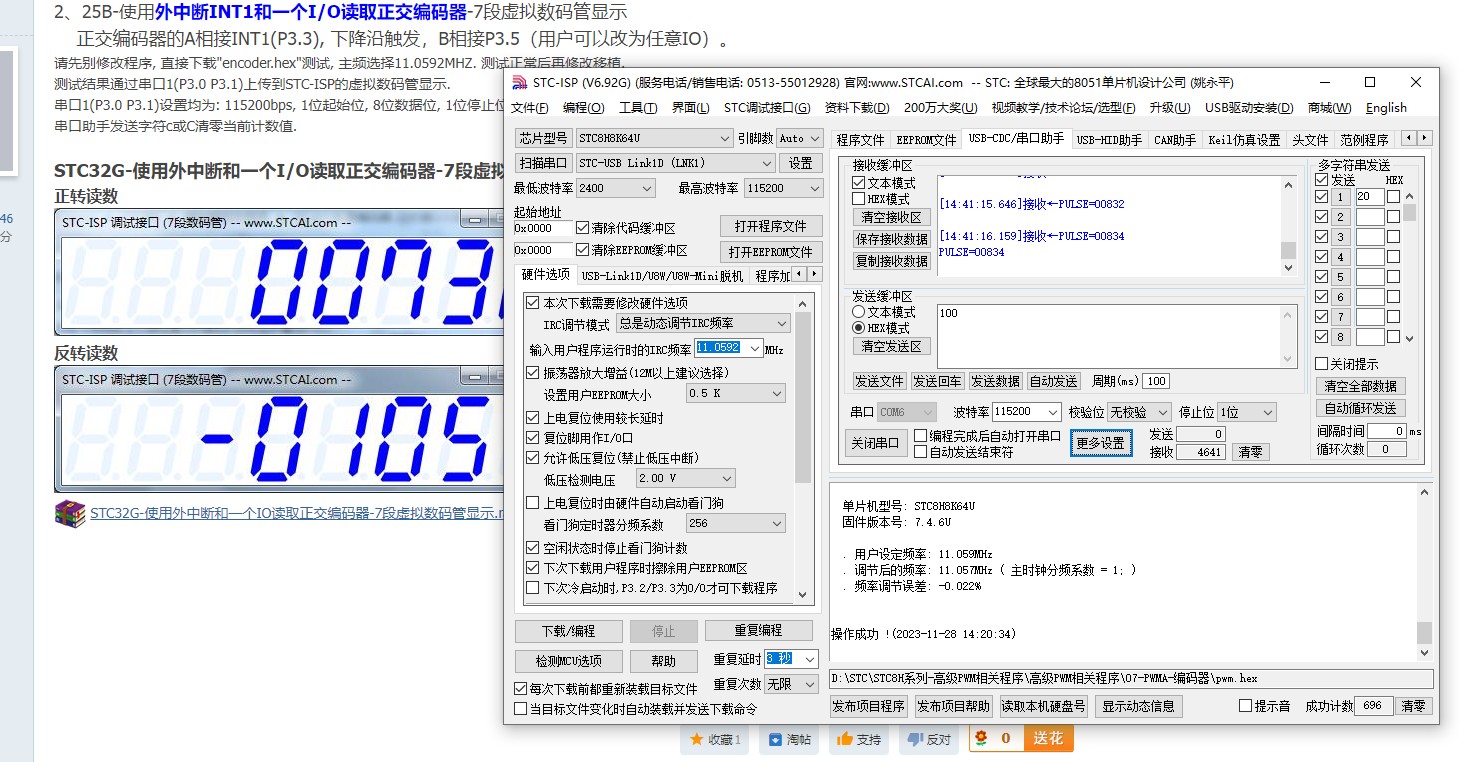Click the 关闭串口 button
Image resolution: width=1464 pixels, height=762 pixels.
[x=874, y=443]
